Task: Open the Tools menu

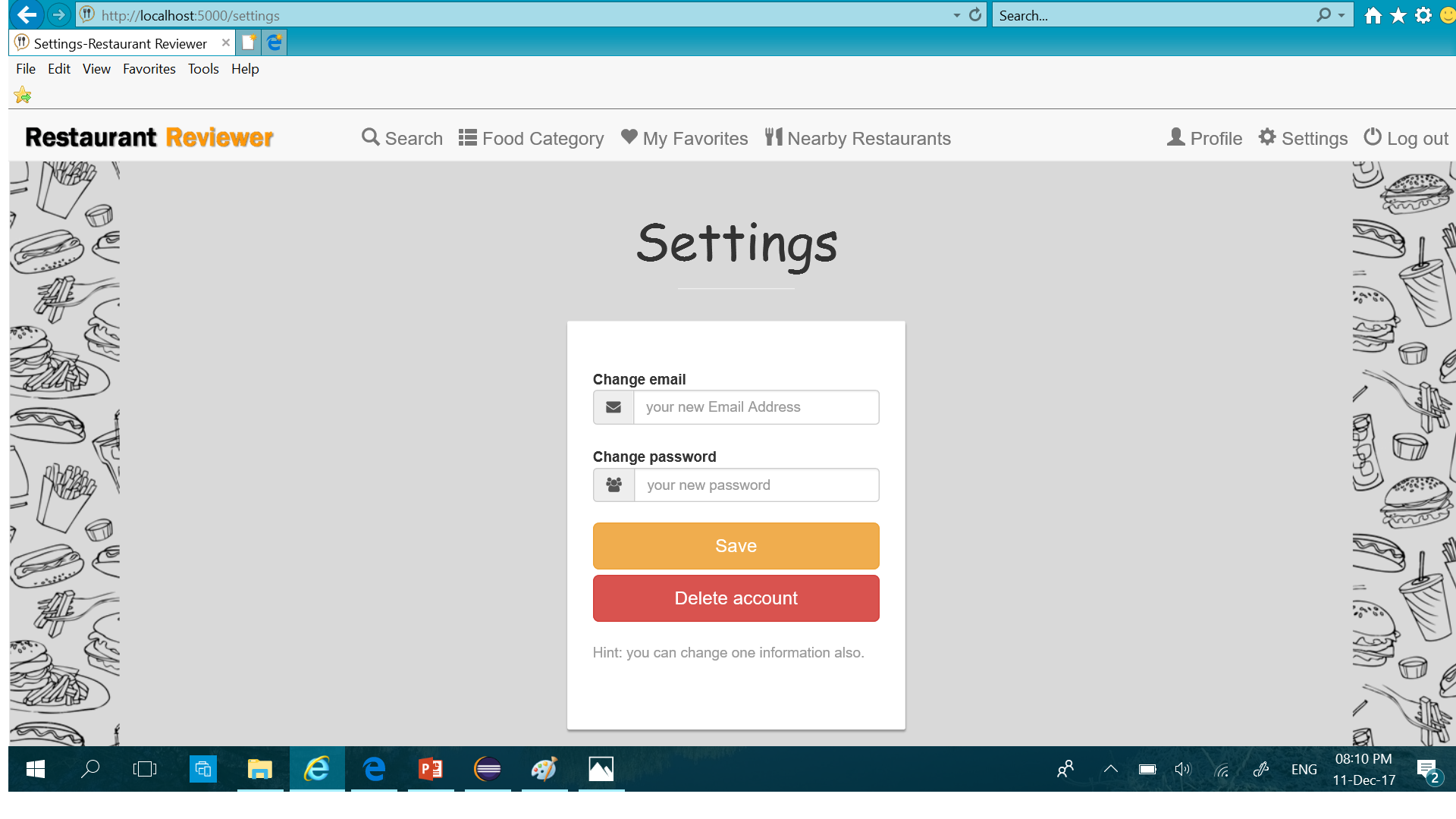Action: click(x=203, y=69)
